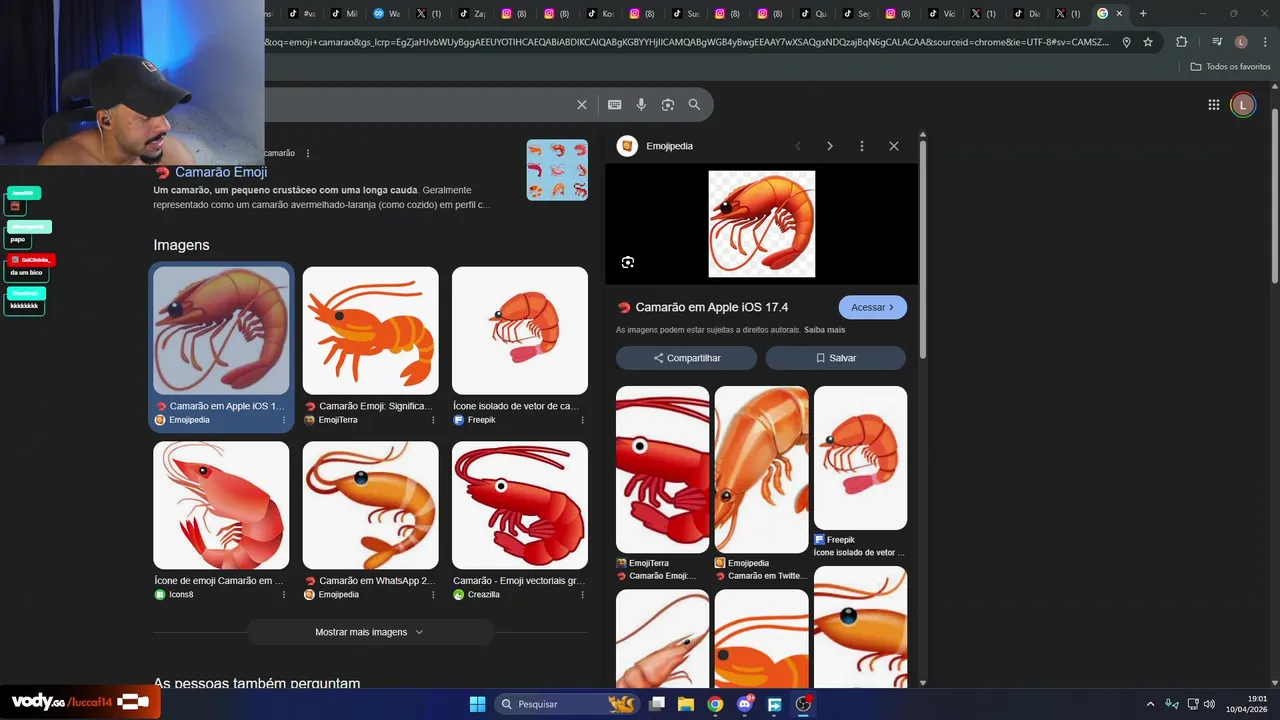Bookmark this page with the star
Viewport: 1280px width, 720px height.
tap(1148, 42)
